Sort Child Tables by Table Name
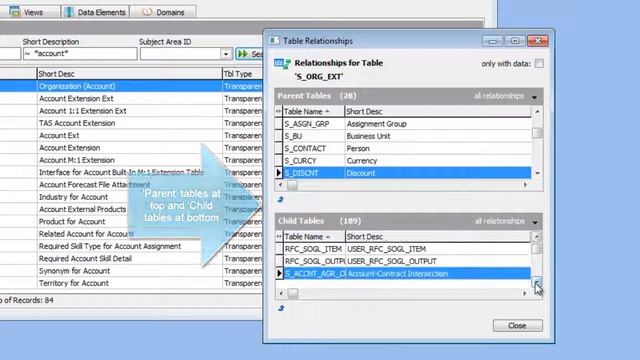This screenshot has width=640, height=360. 314,236
